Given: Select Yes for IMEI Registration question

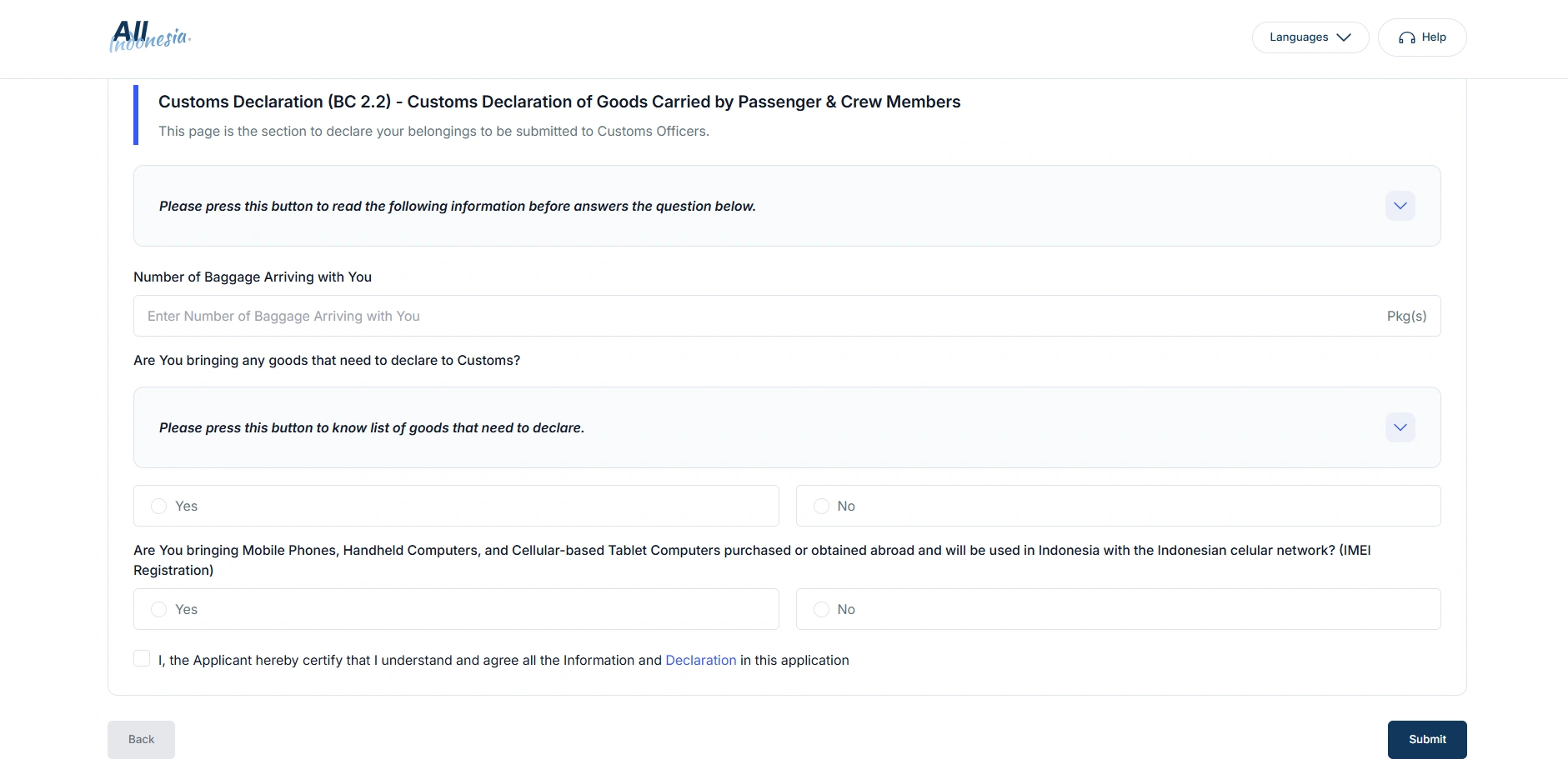Looking at the screenshot, I should click(x=159, y=609).
